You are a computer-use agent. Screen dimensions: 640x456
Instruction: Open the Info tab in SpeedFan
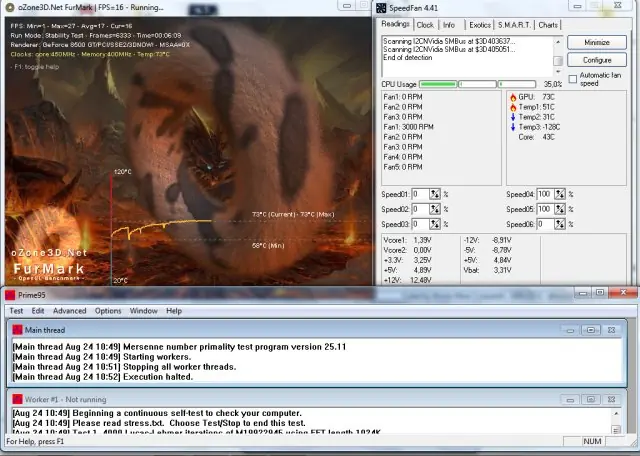tap(449, 25)
